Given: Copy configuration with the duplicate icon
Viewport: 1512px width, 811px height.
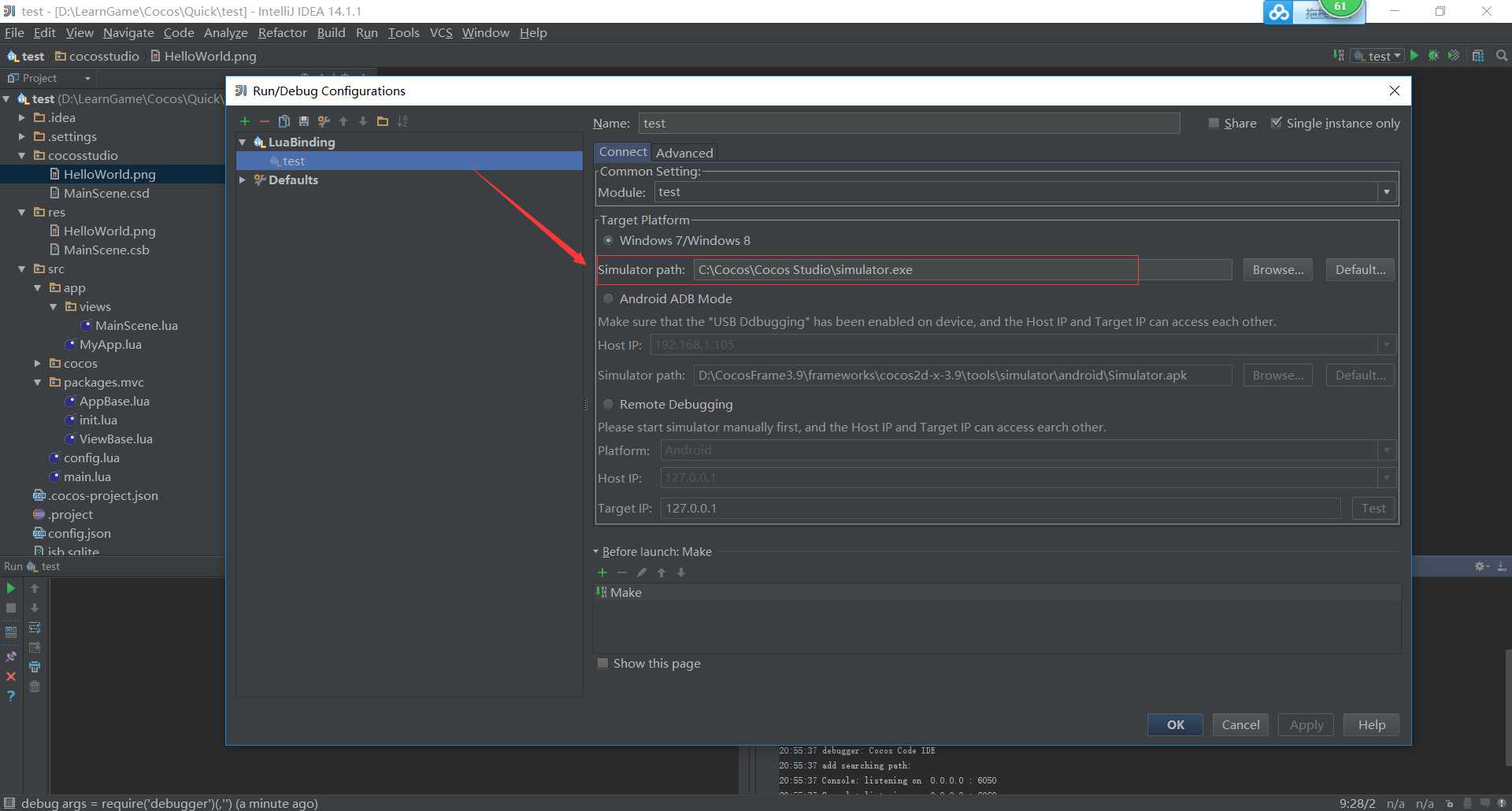Looking at the screenshot, I should (x=284, y=121).
